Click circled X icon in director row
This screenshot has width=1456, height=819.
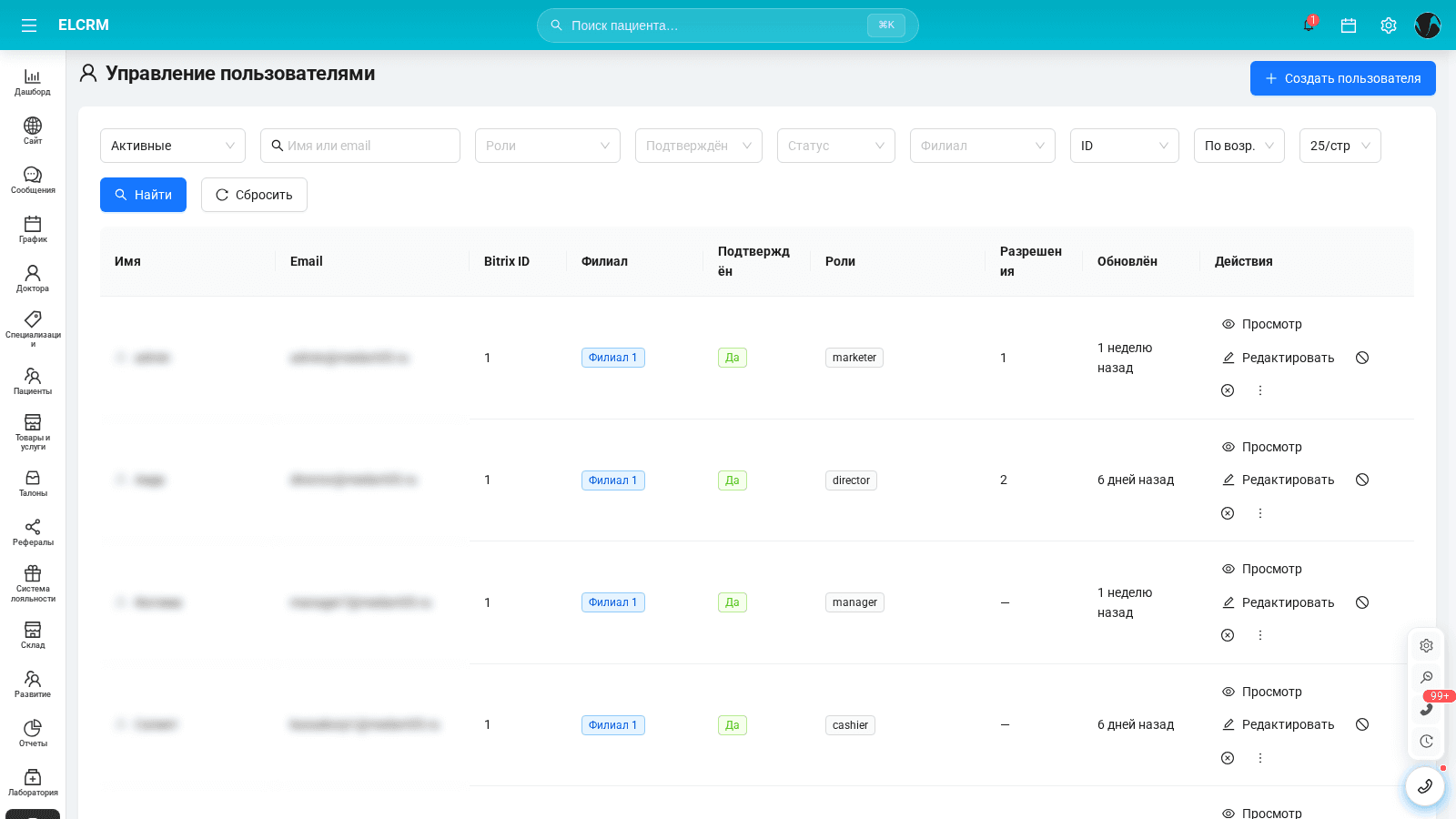[1228, 513]
